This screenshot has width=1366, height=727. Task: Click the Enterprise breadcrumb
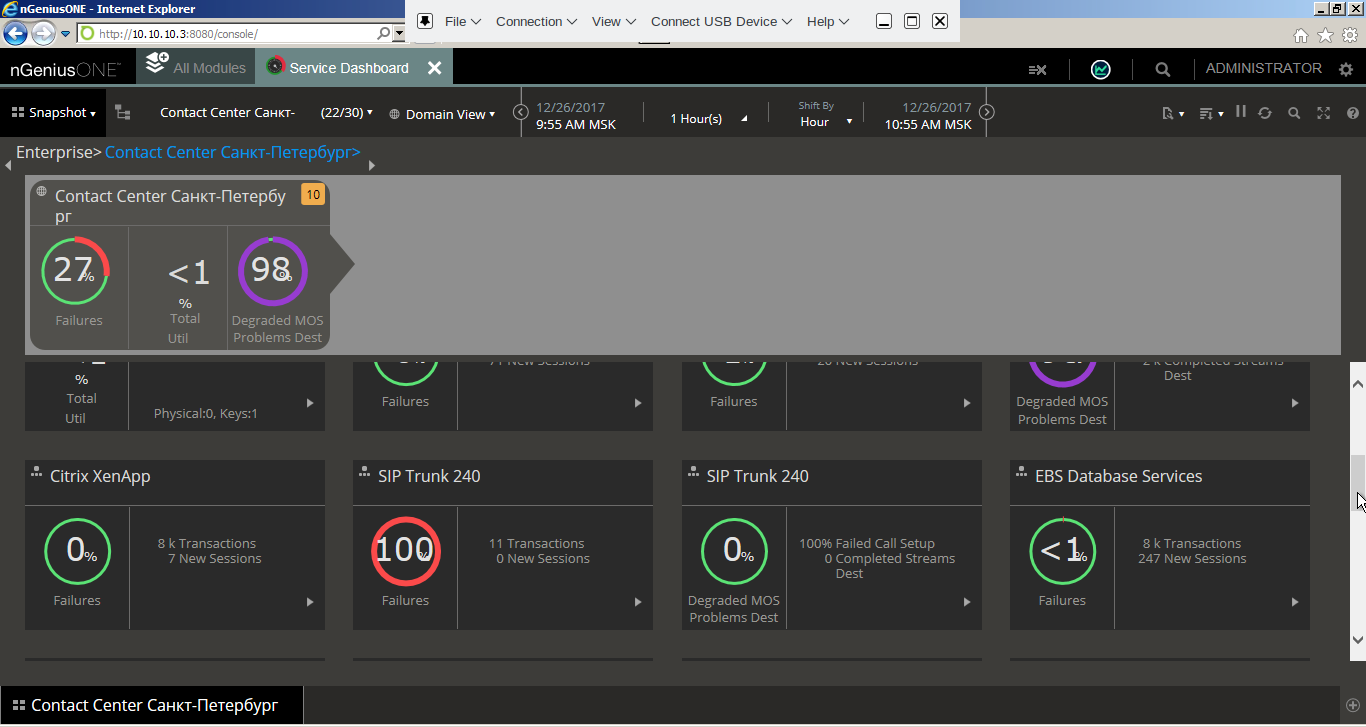54,152
